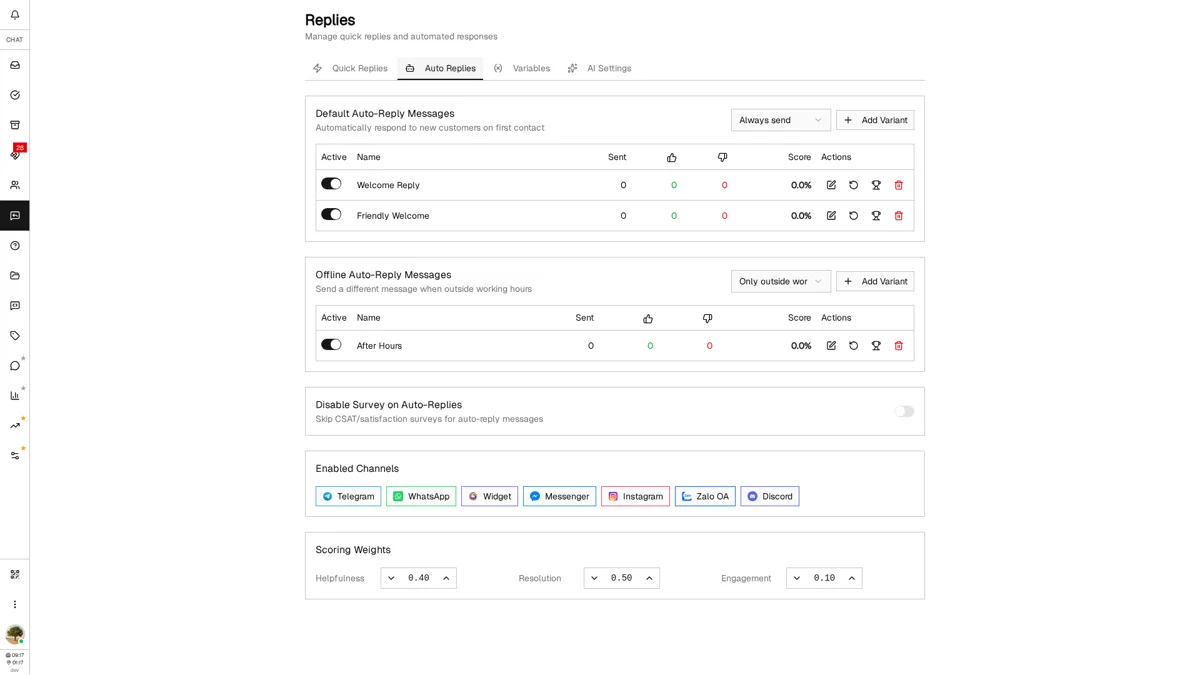Enable Disable Survey on Auto-Replies switch
Viewport: 1200px width, 675px height.
[904, 411]
